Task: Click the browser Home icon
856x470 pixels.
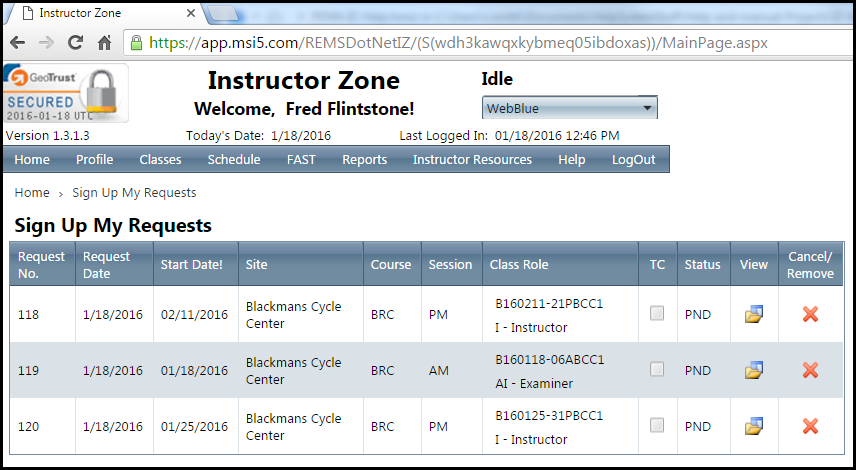Action: pos(104,43)
